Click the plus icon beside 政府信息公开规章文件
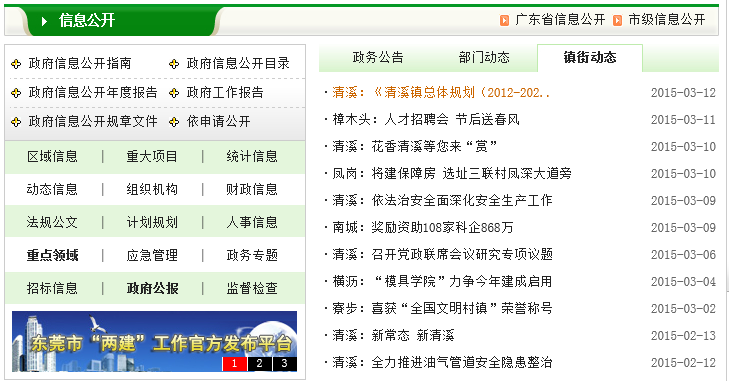This screenshot has width=729, height=381. pyautogui.click(x=16, y=122)
